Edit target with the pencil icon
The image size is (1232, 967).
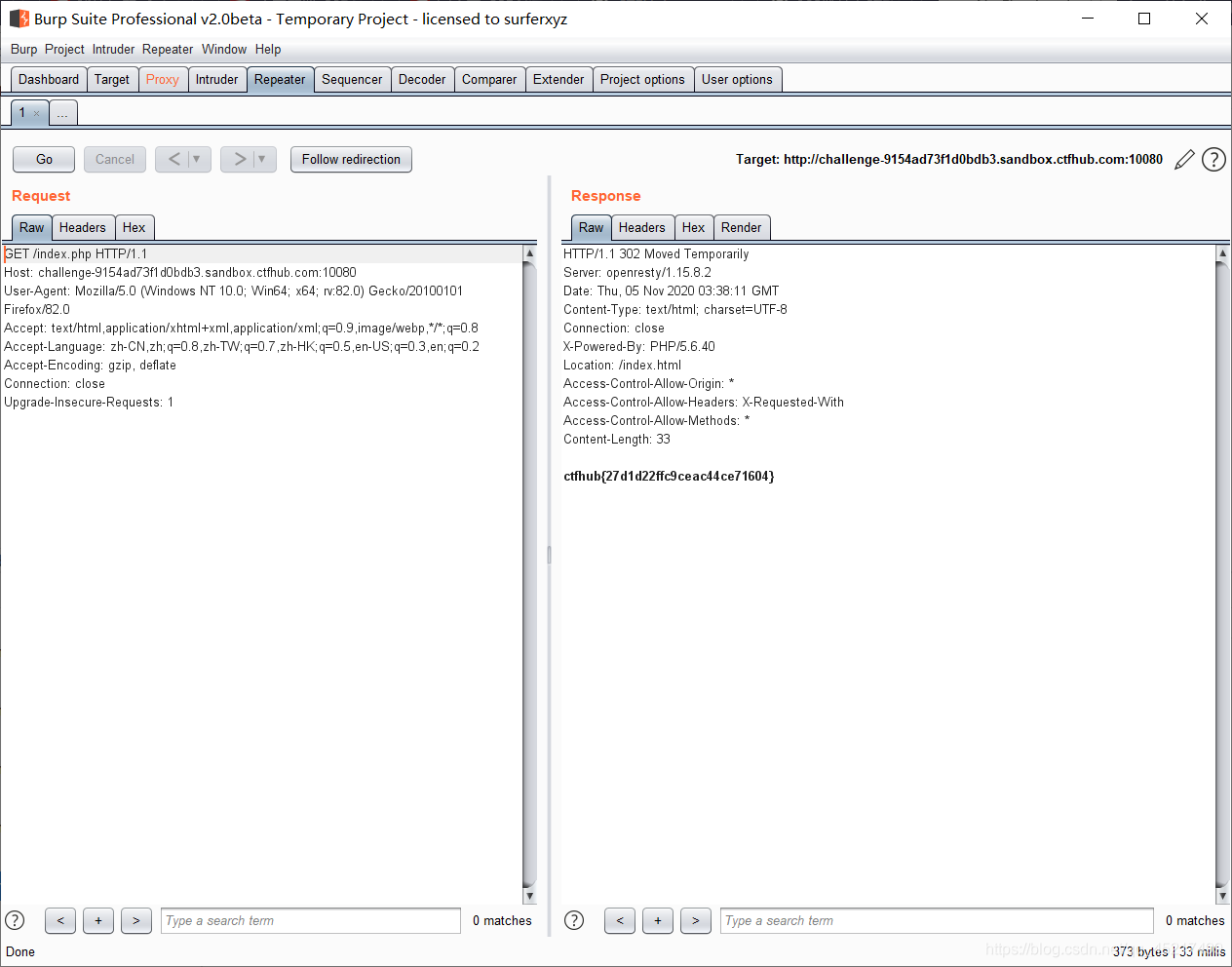(1184, 160)
